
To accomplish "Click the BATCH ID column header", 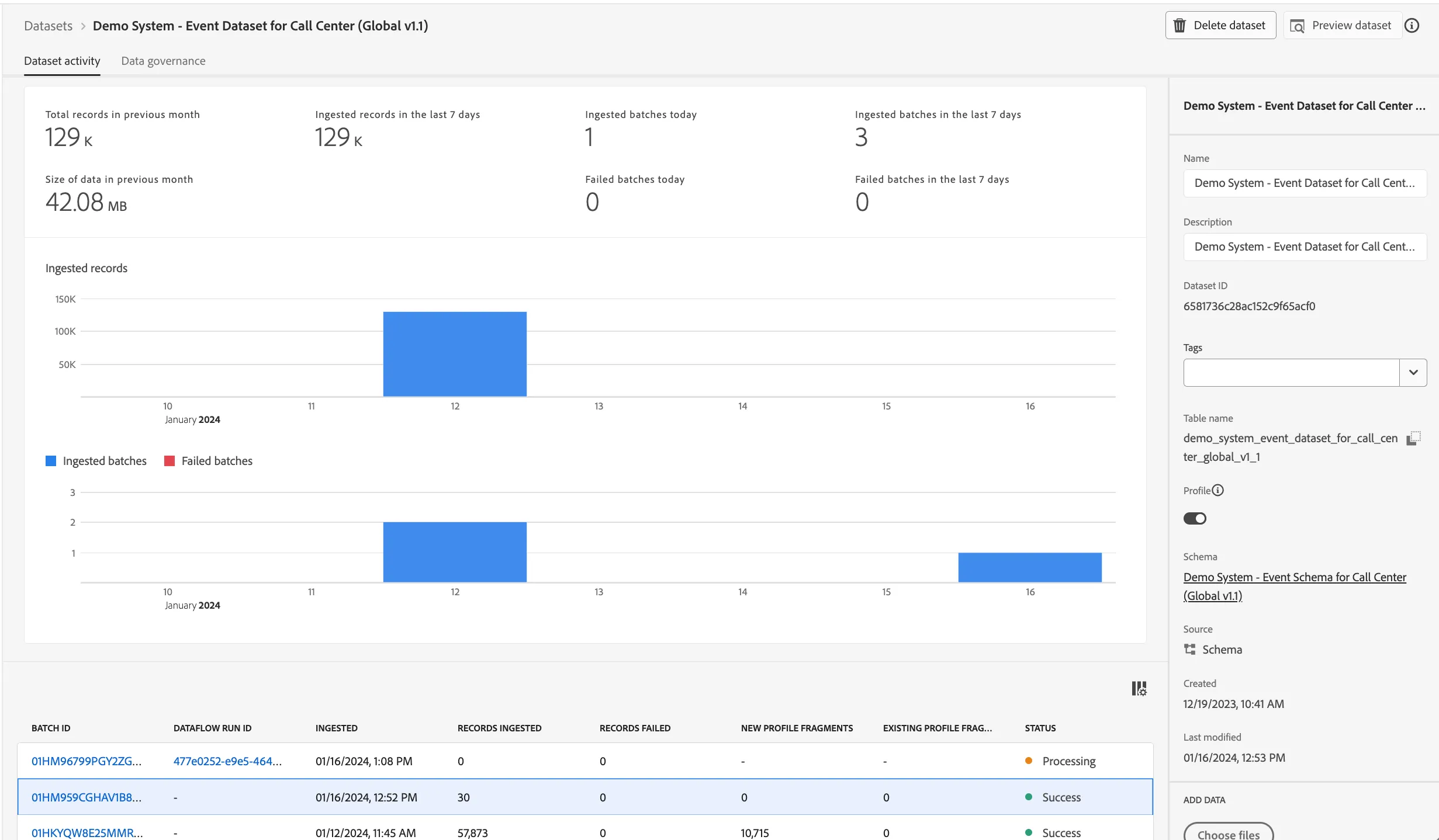I will [51, 728].
